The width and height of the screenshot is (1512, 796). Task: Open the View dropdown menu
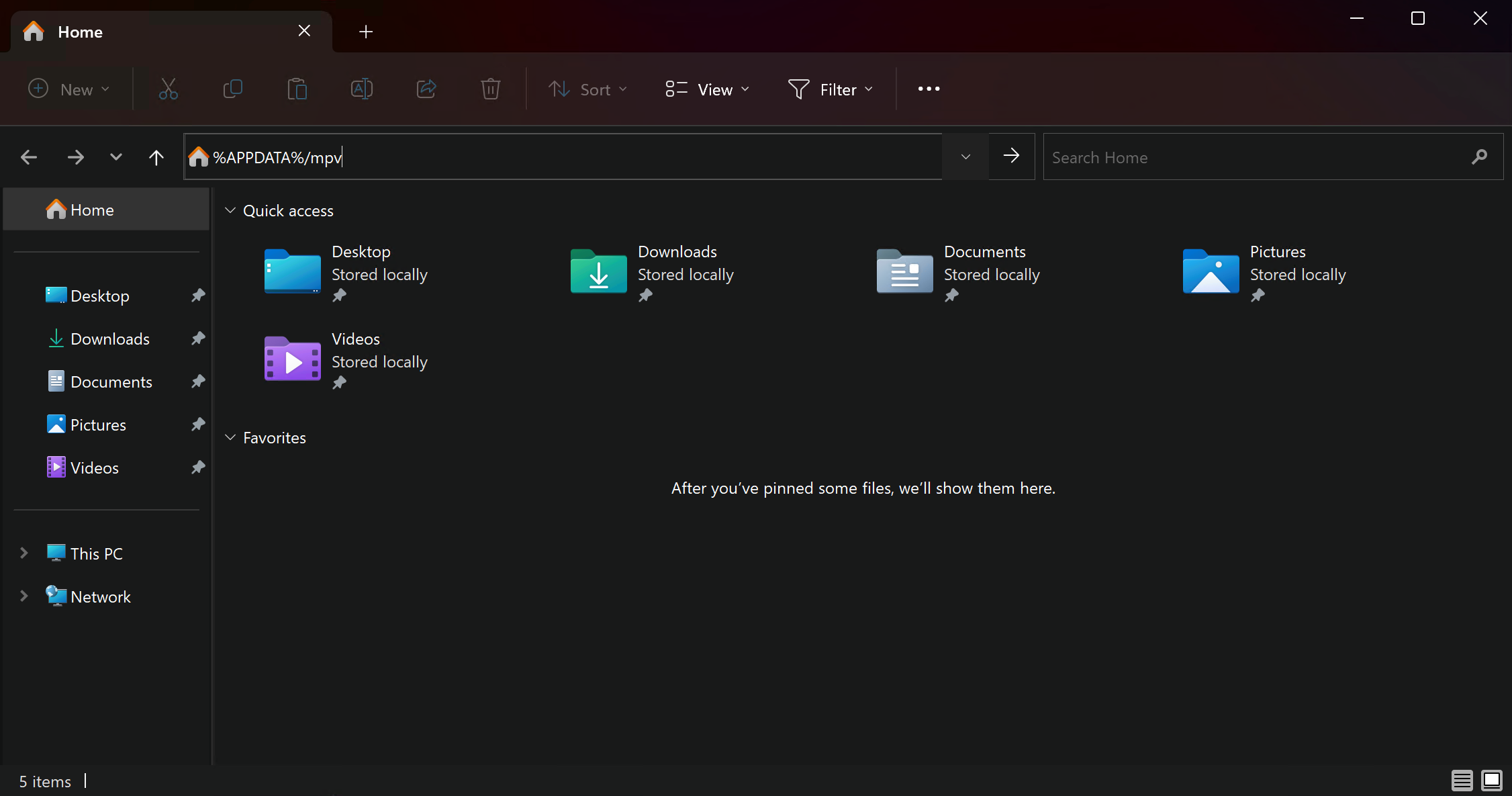pyautogui.click(x=708, y=89)
